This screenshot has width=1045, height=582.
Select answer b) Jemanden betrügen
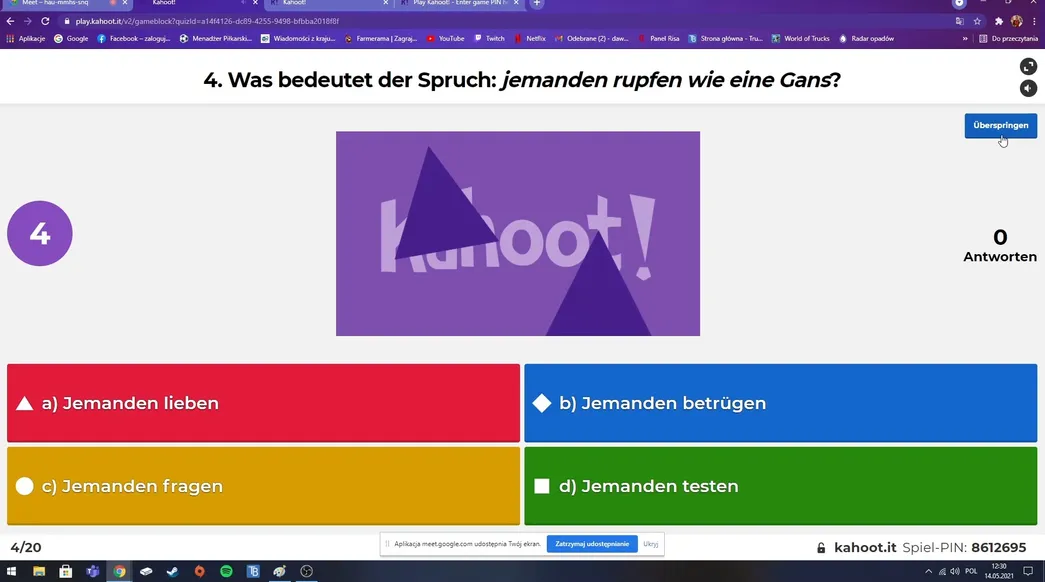tap(780, 403)
